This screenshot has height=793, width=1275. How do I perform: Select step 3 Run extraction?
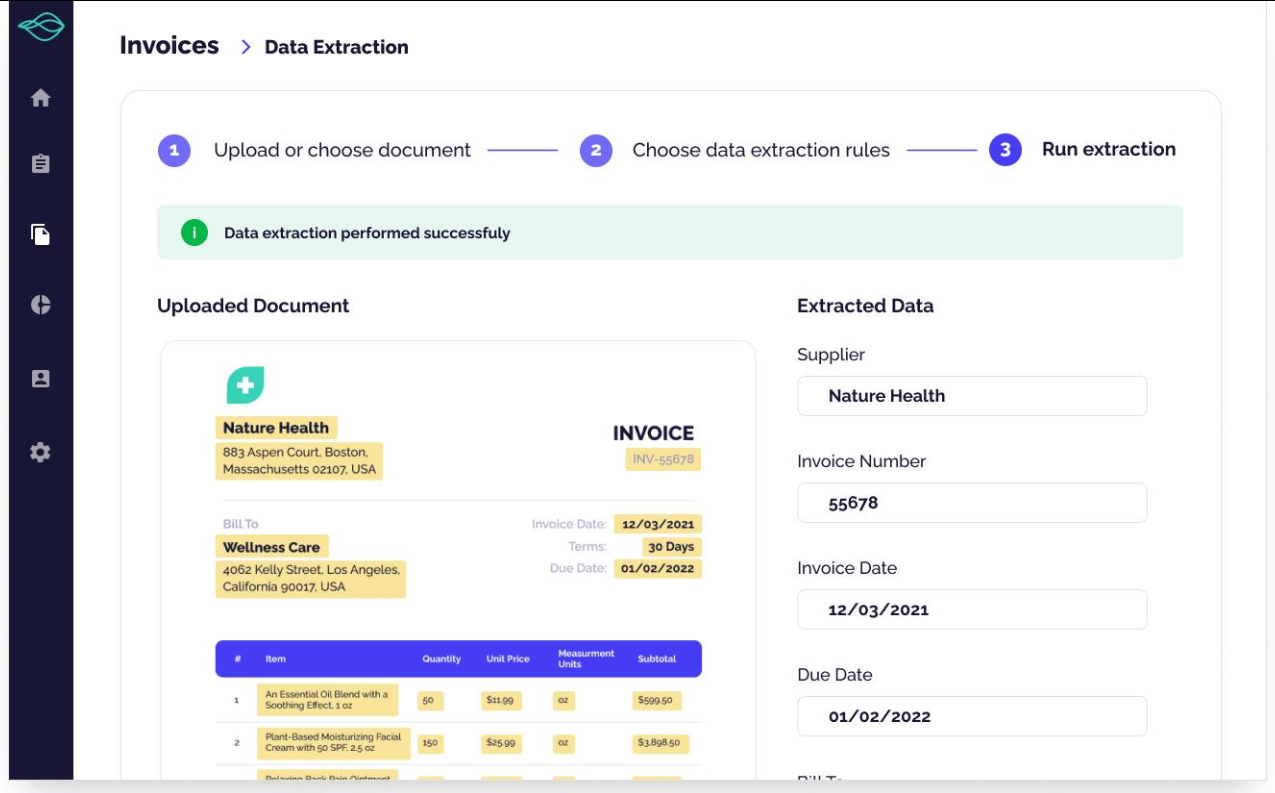pyautogui.click(x=1082, y=150)
